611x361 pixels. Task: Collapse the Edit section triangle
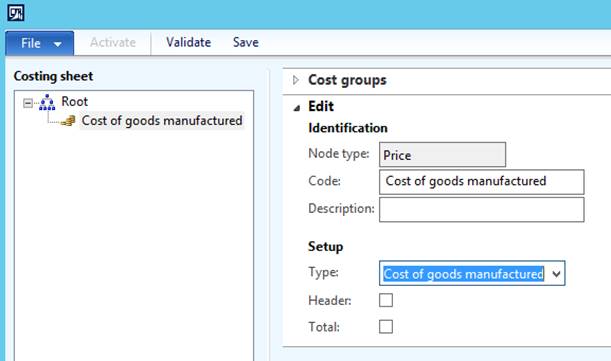tap(297, 108)
